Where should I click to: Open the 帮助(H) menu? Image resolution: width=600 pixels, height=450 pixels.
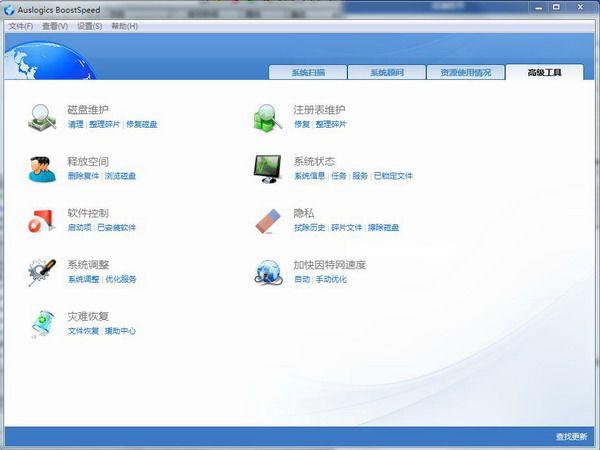pos(125,26)
